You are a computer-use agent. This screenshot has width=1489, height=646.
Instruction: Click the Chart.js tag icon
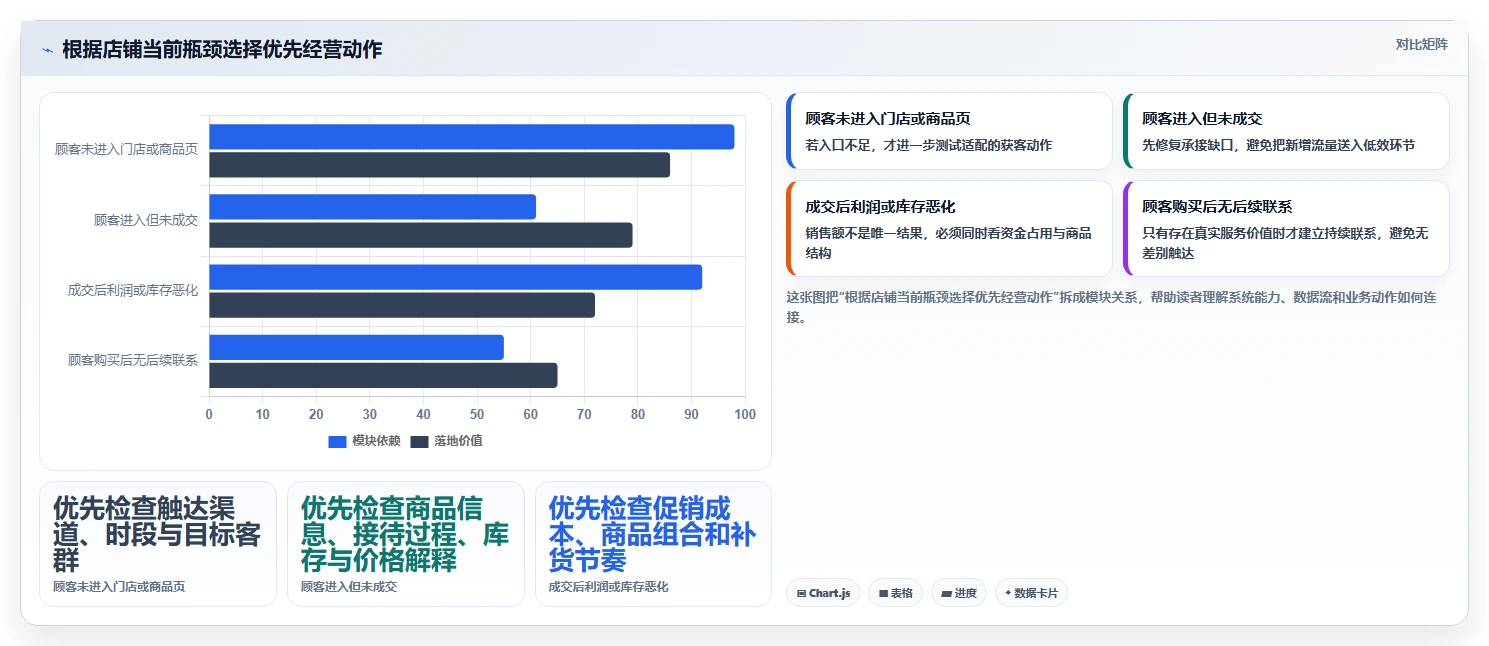(801, 593)
